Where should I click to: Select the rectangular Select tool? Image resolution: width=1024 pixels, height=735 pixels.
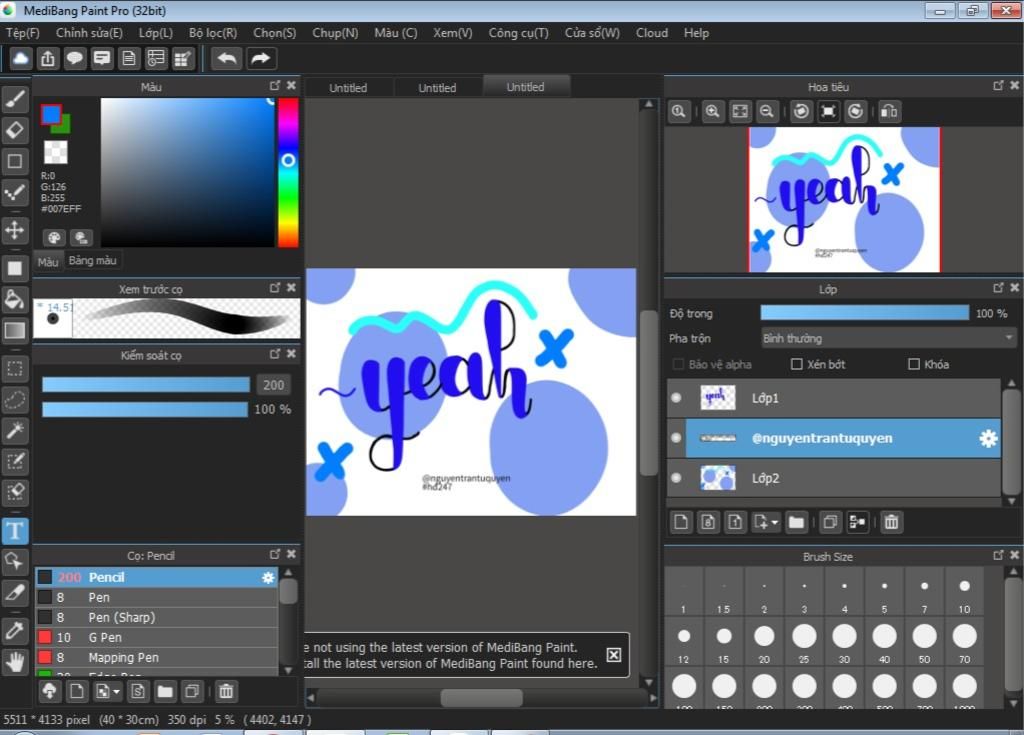coord(15,368)
